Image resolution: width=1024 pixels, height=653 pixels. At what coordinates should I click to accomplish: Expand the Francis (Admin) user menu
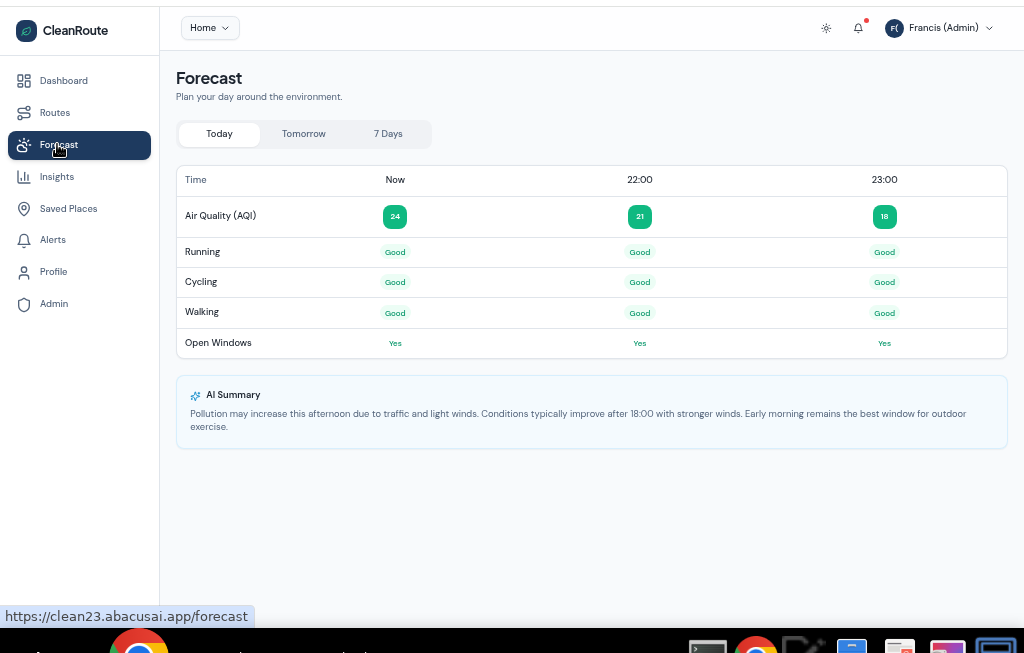pos(940,28)
